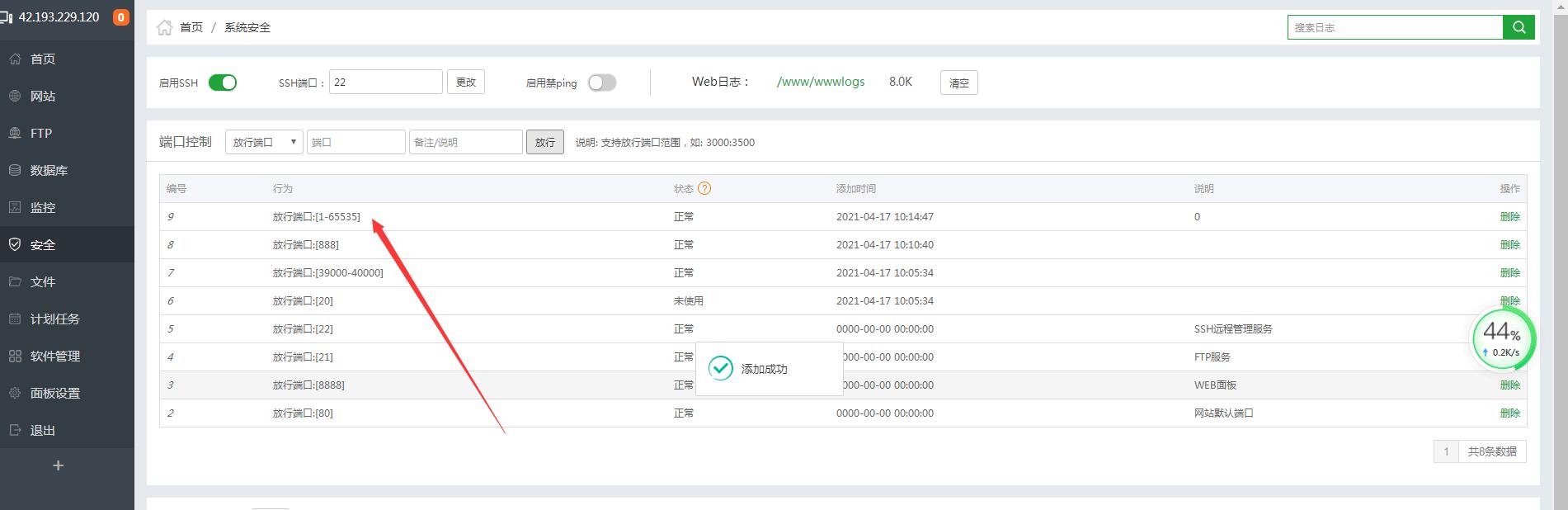Open the 网站 sidebar item
The width and height of the screenshot is (1568, 510).
tap(43, 96)
